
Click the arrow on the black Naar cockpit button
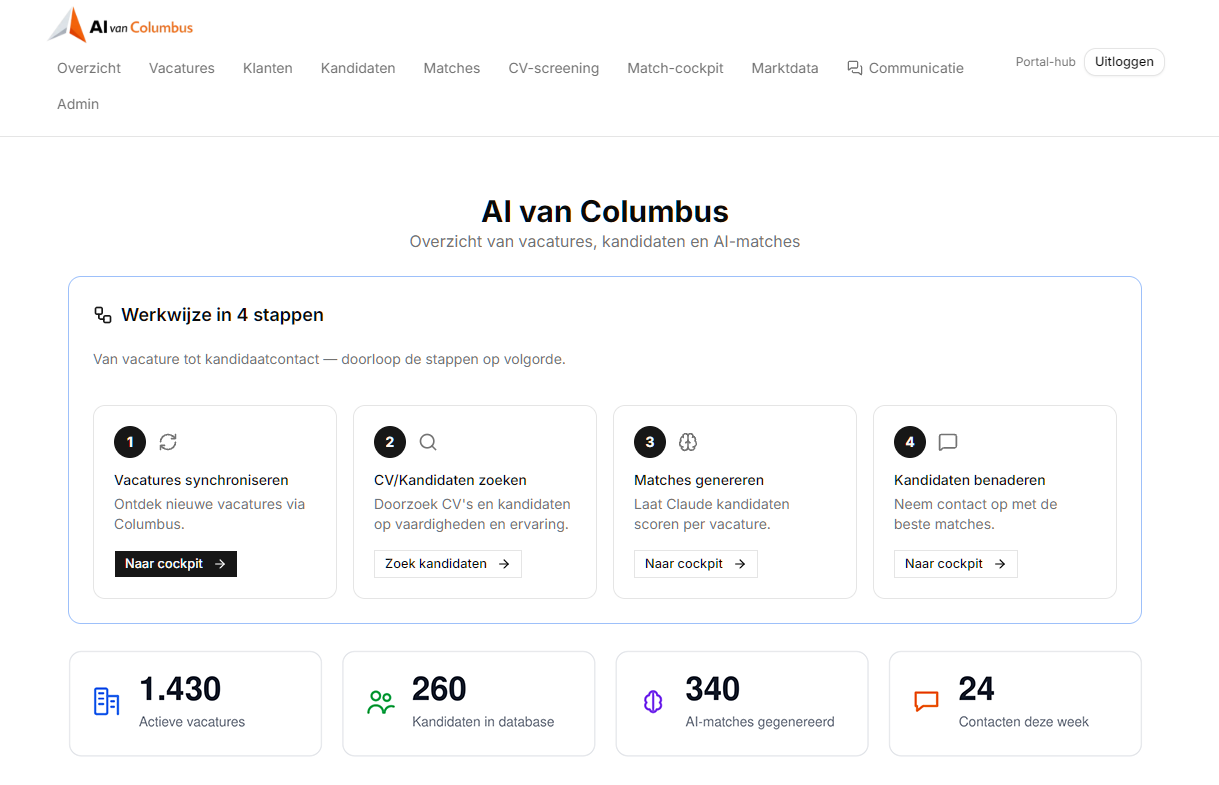tap(220, 564)
